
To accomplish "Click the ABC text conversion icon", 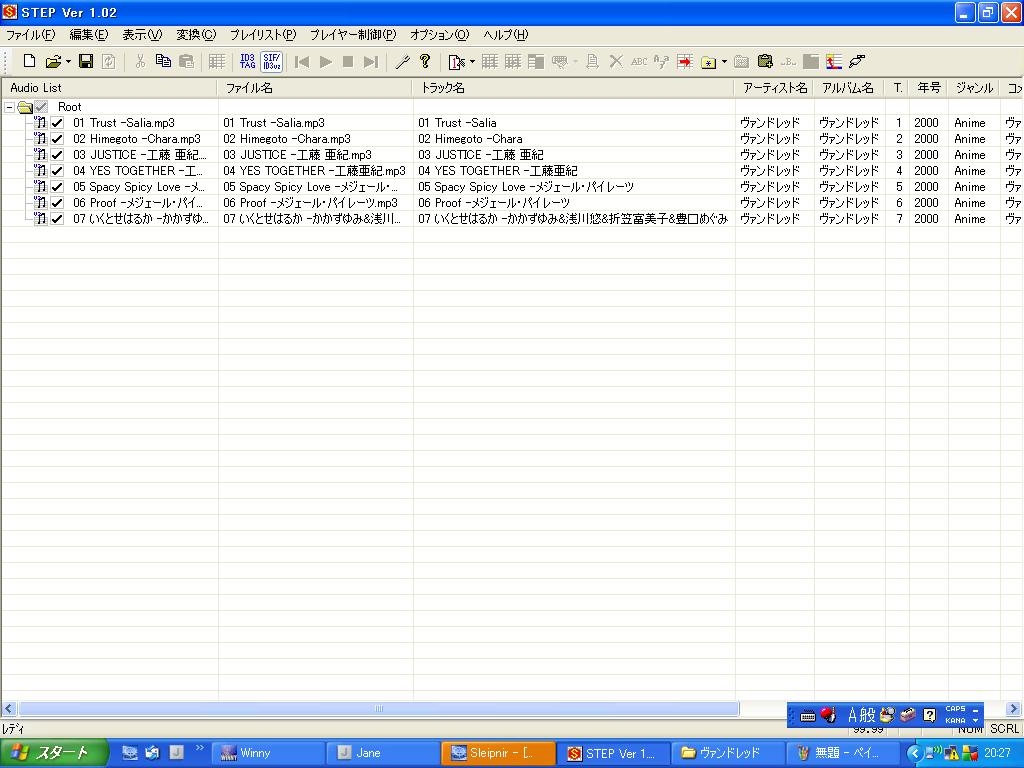I will click(x=639, y=61).
